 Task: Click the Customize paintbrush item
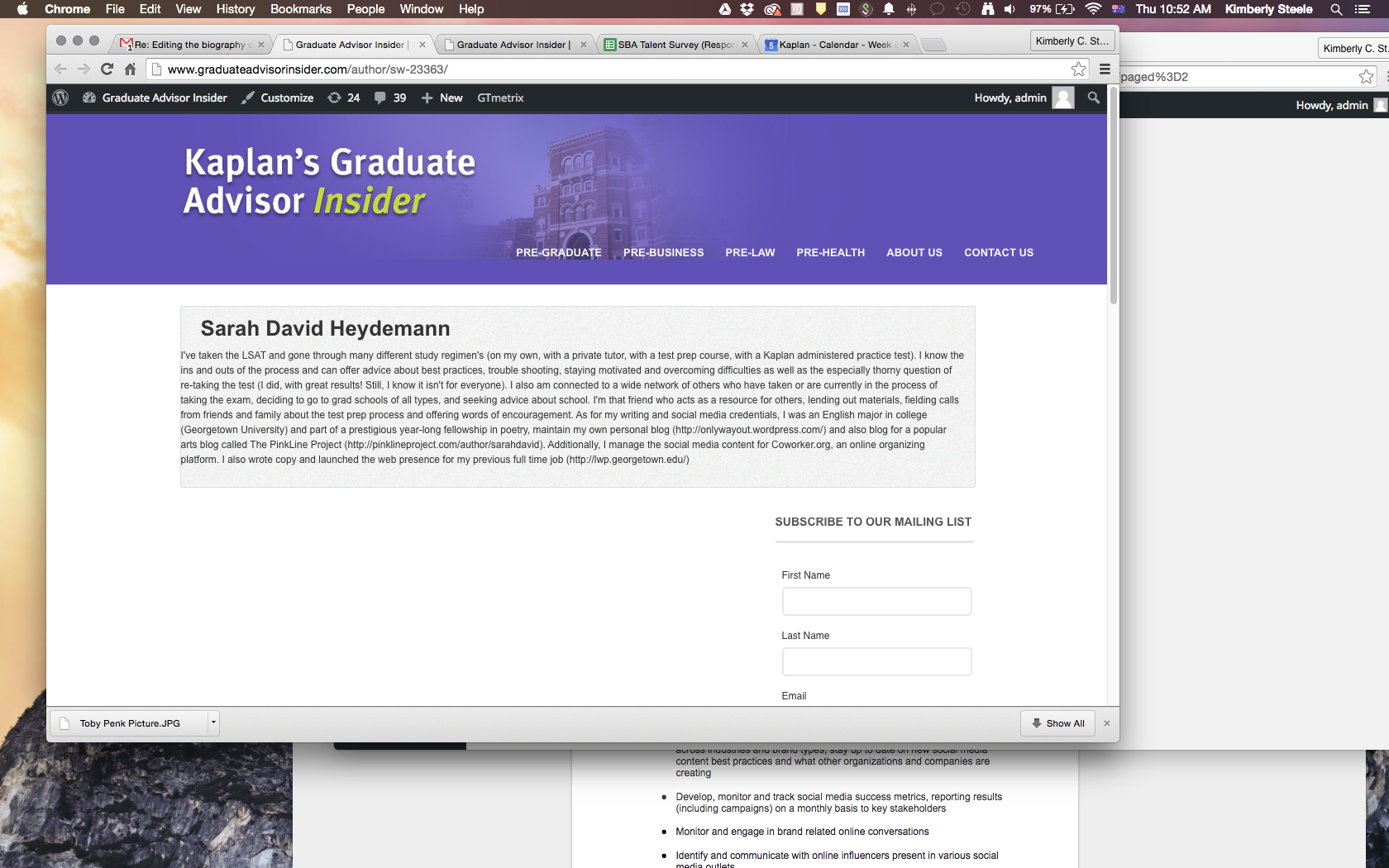pos(278,98)
